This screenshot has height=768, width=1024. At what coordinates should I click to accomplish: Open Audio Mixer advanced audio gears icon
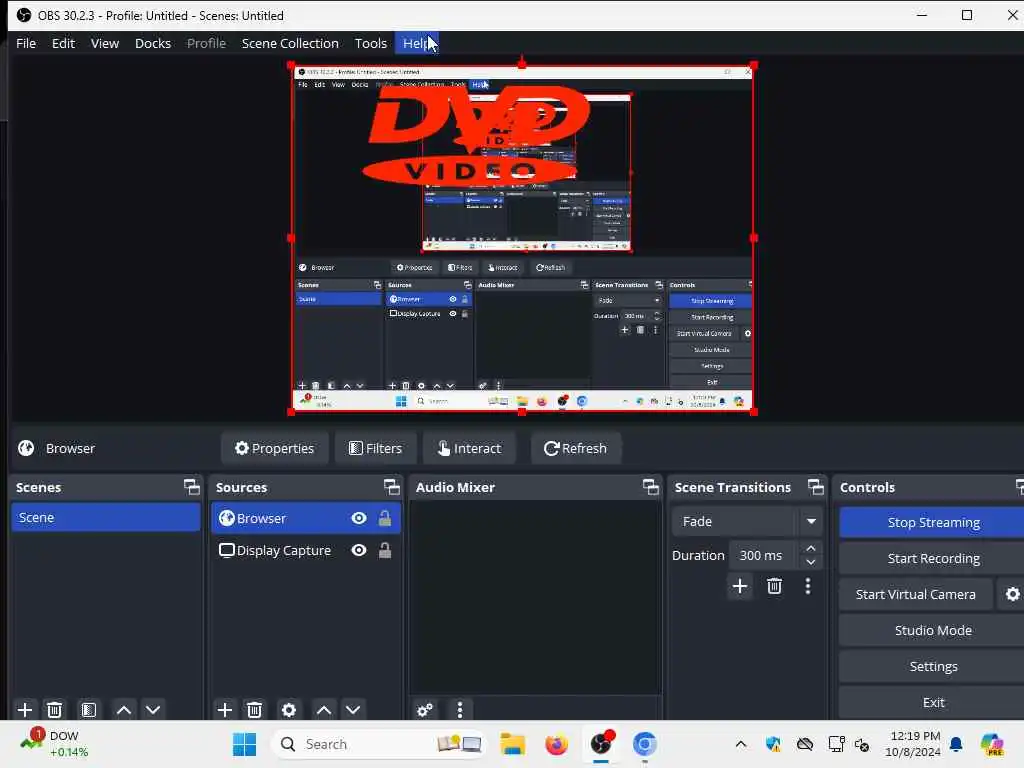(424, 709)
